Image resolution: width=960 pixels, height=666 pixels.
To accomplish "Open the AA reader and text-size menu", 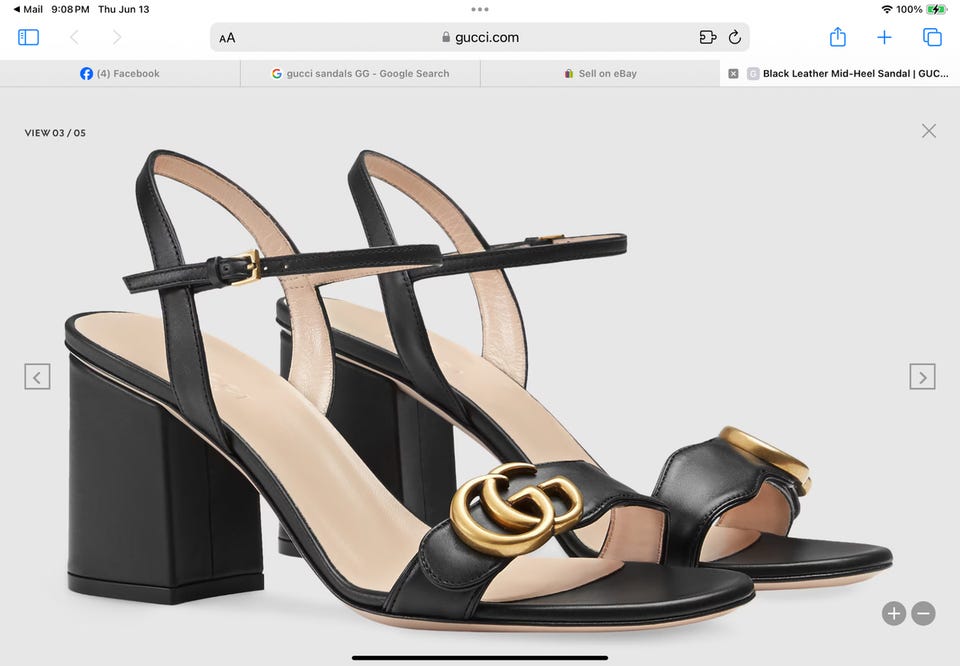I will tap(227, 38).
